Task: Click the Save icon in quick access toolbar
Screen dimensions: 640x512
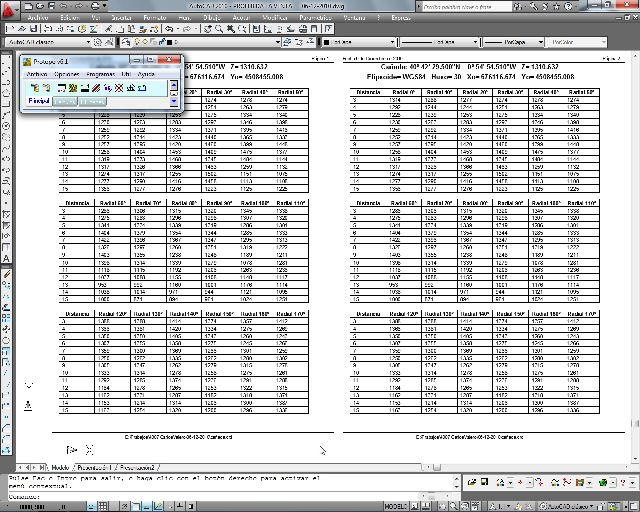Action: 51,6
